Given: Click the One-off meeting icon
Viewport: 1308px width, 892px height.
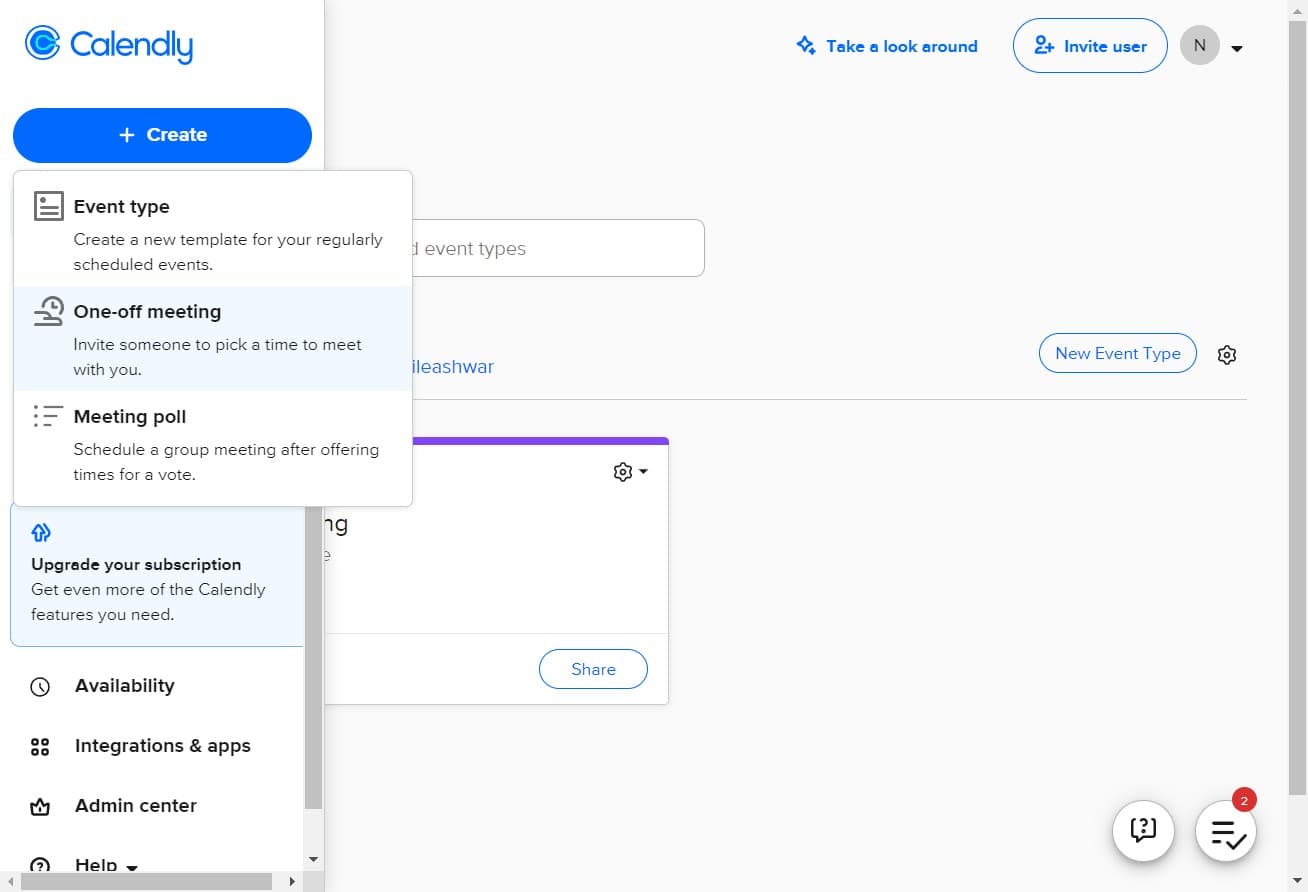Looking at the screenshot, I should [48, 312].
